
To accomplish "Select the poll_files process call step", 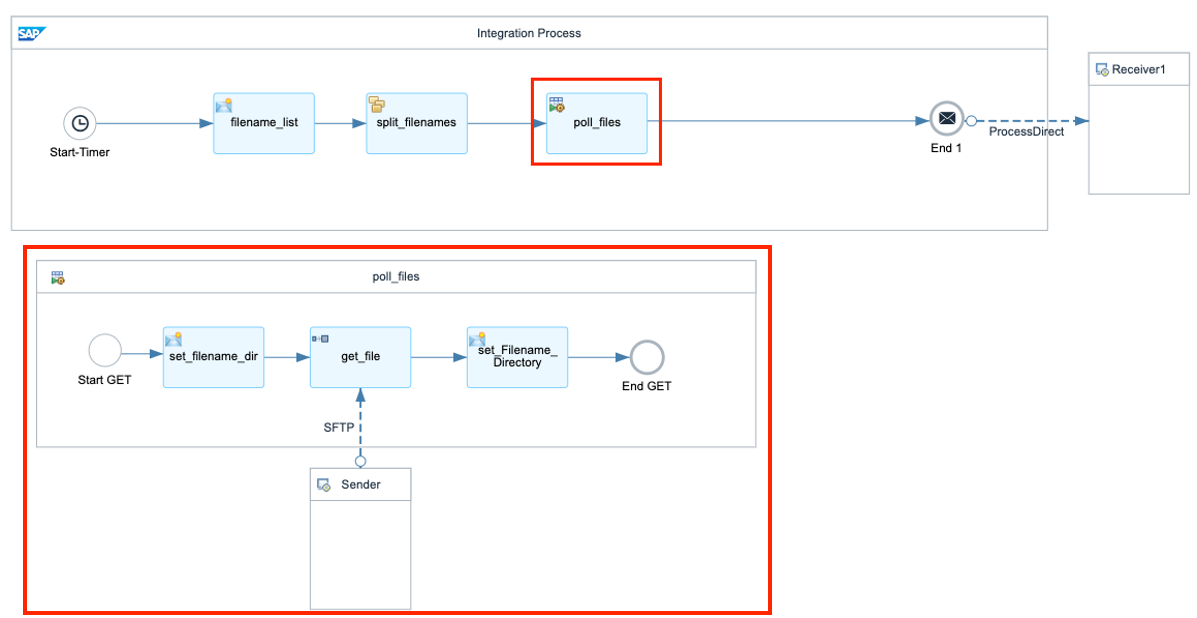I will [597, 123].
